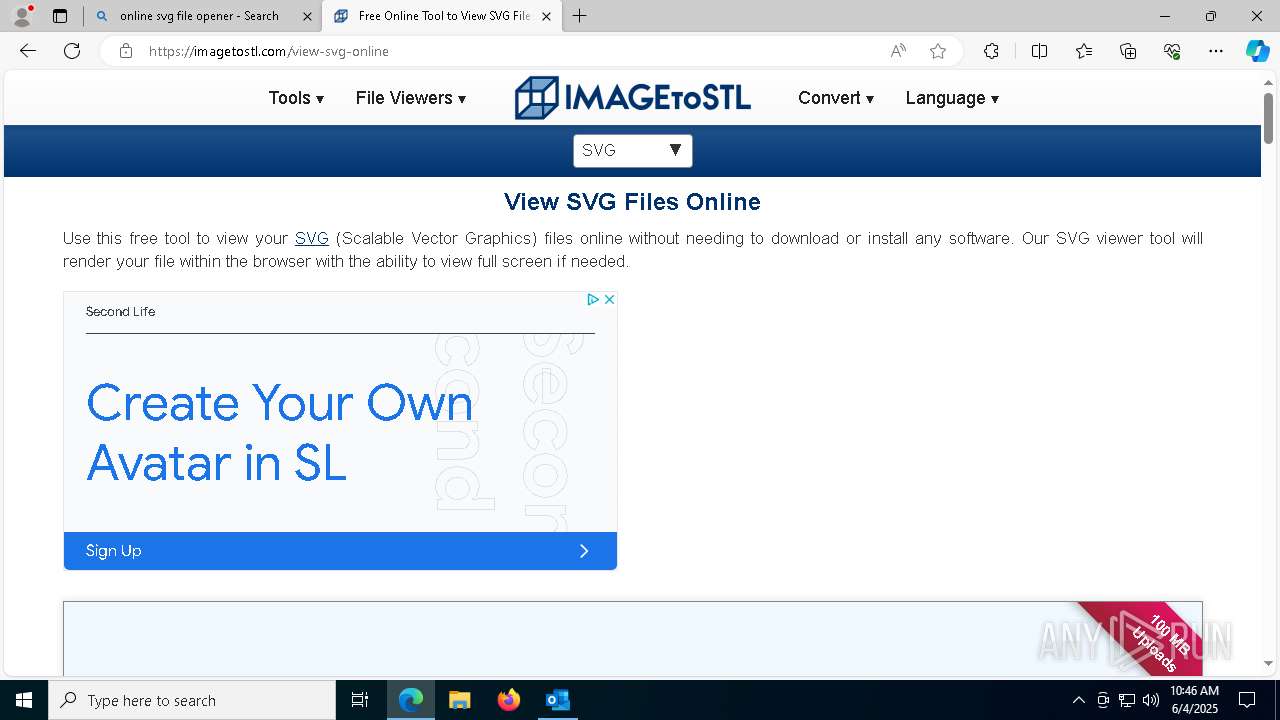Open Browser essentials heart icon
The image size is (1280, 720).
pyautogui.click(x=1172, y=51)
